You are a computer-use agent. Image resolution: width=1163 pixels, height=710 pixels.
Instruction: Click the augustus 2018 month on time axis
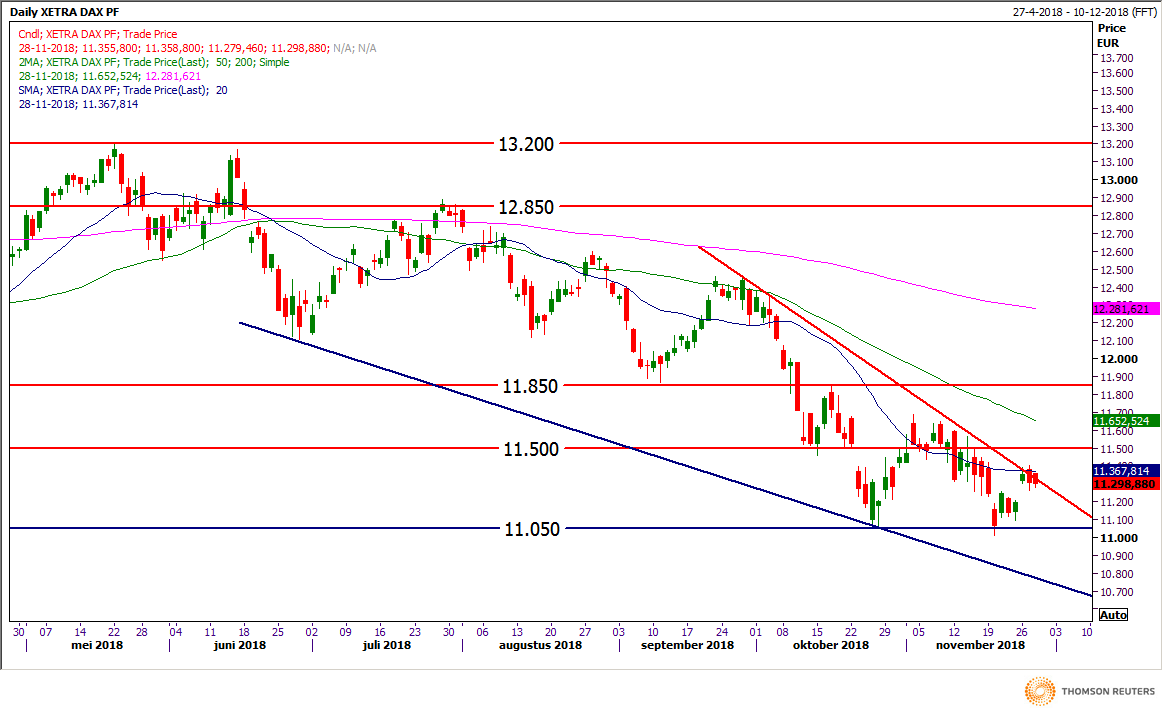pyautogui.click(x=540, y=645)
